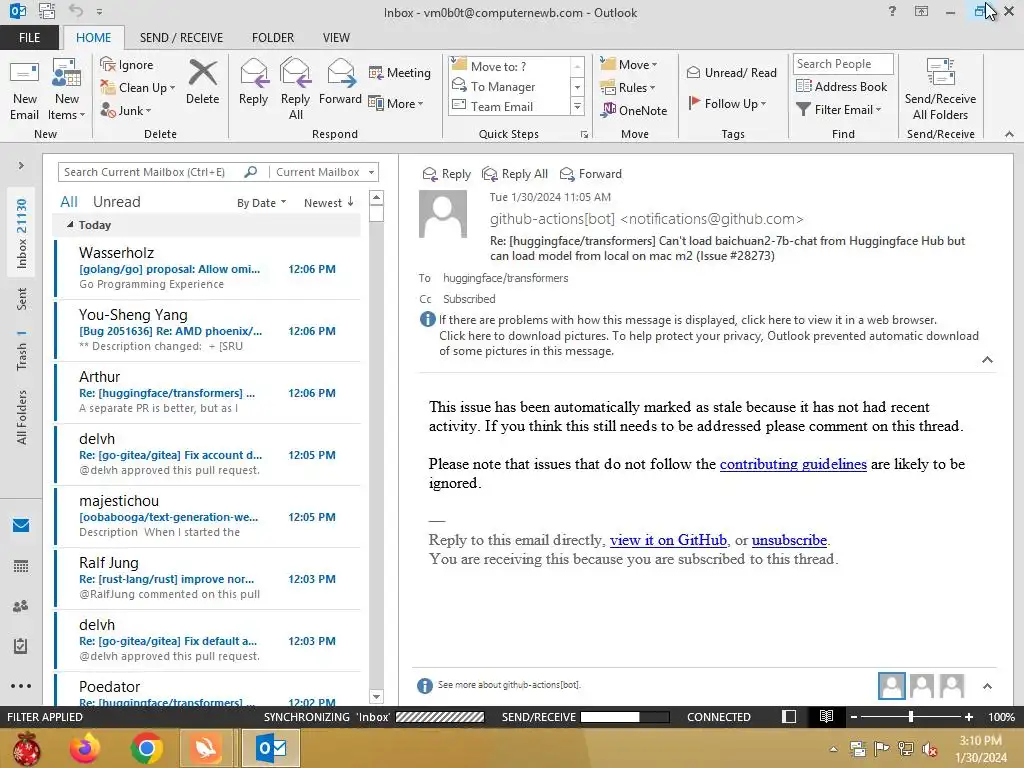Collapse the message header

[987, 360]
